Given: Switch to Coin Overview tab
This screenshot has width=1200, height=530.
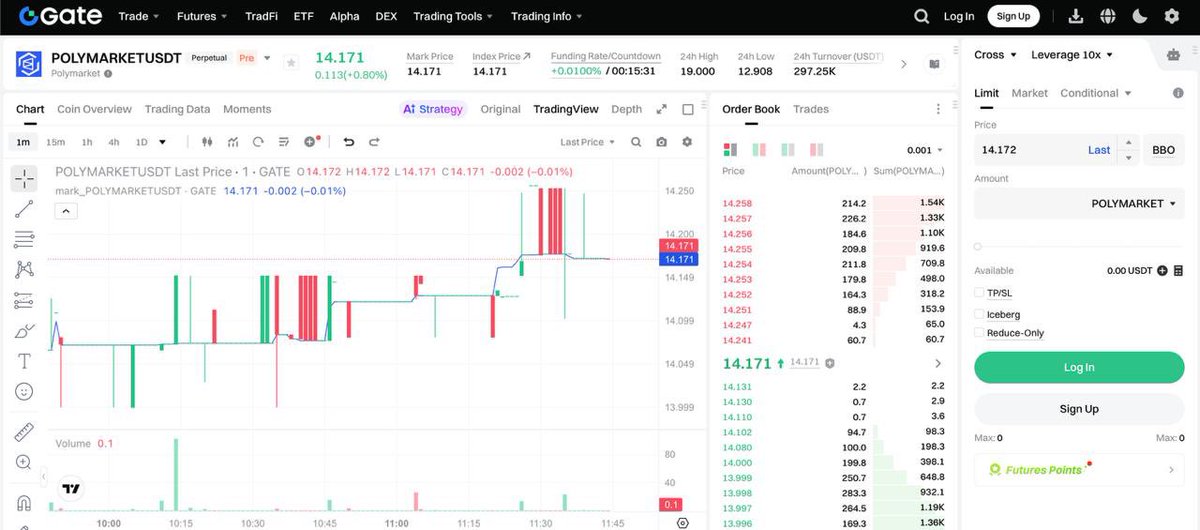Looking at the screenshot, I should pos(94,109).
